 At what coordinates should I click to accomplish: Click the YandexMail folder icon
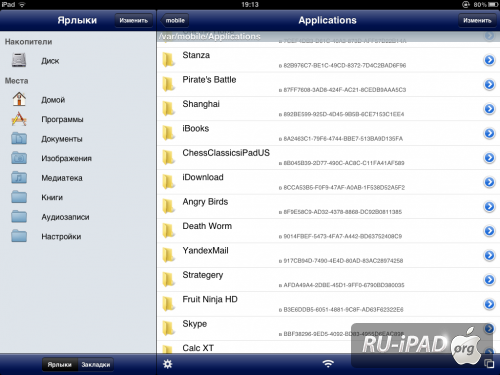pyautogui.click(x=168, y=255)
